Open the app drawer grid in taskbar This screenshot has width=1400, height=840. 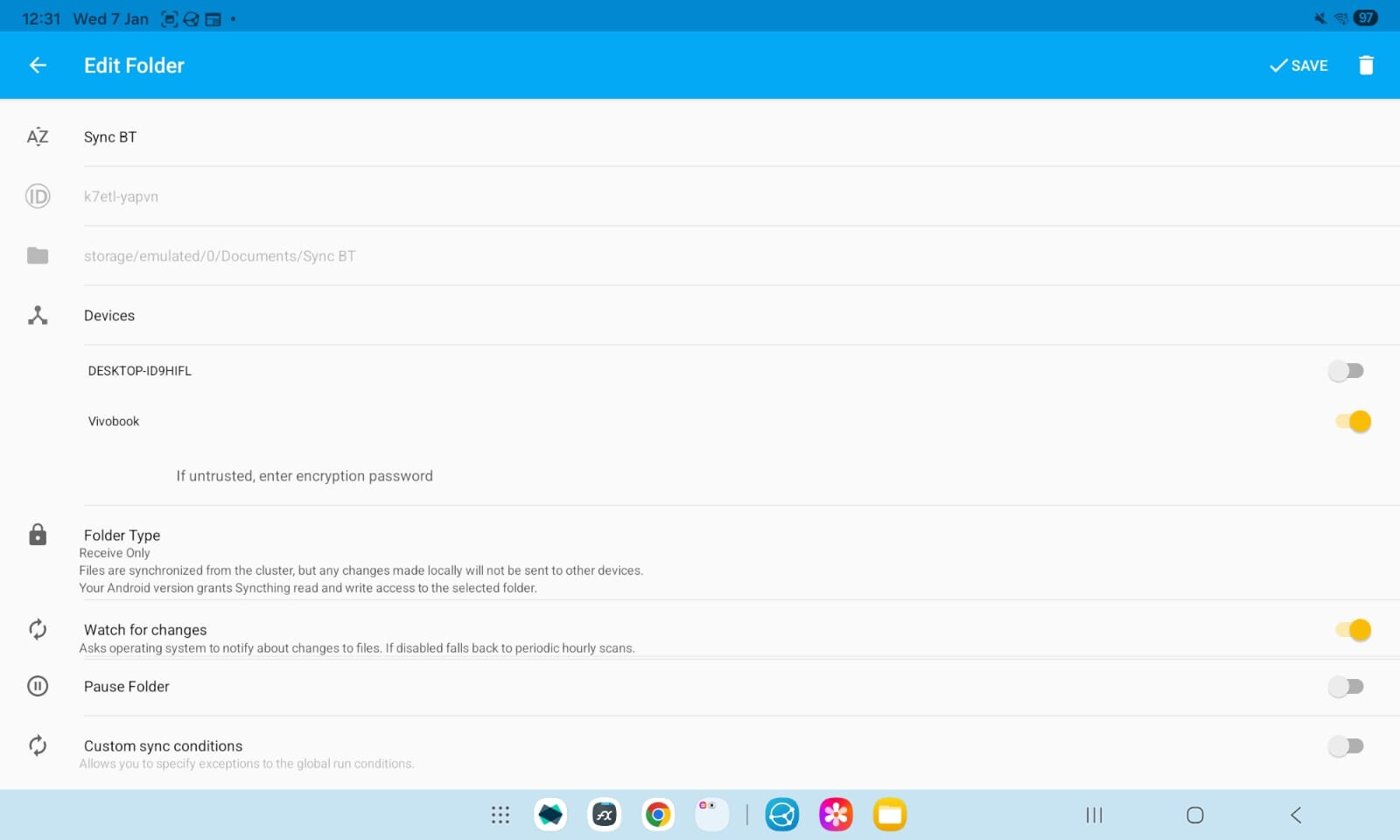[500, 815]
